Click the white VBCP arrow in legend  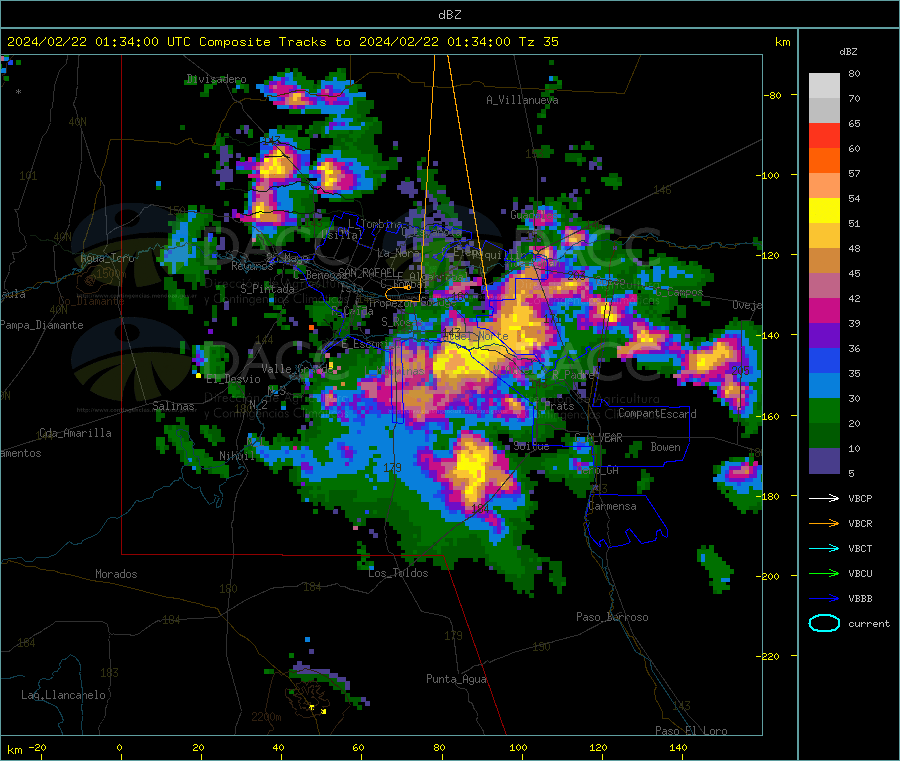(824, 498)
